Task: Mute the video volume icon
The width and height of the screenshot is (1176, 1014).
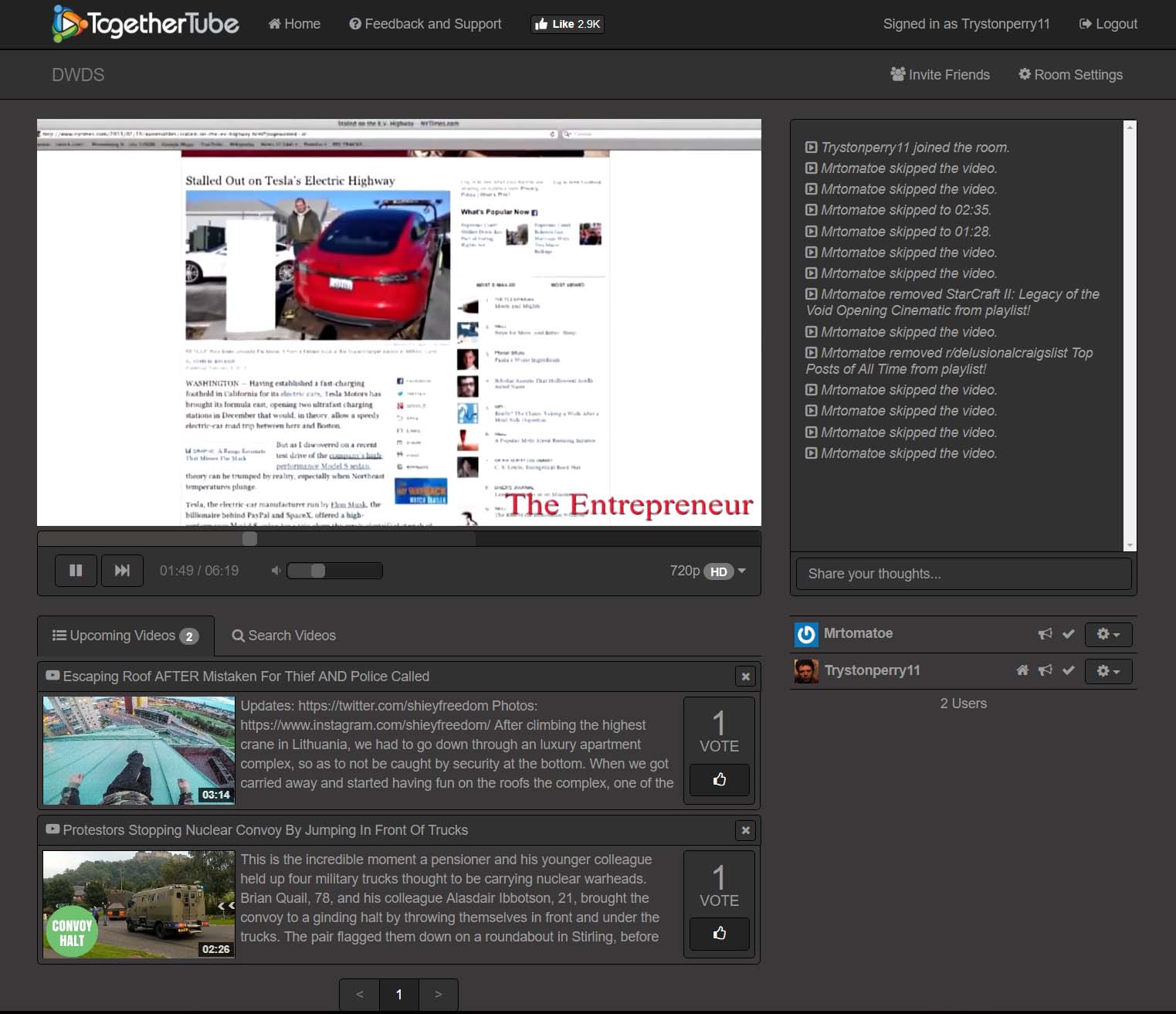Action: point(275,570)
